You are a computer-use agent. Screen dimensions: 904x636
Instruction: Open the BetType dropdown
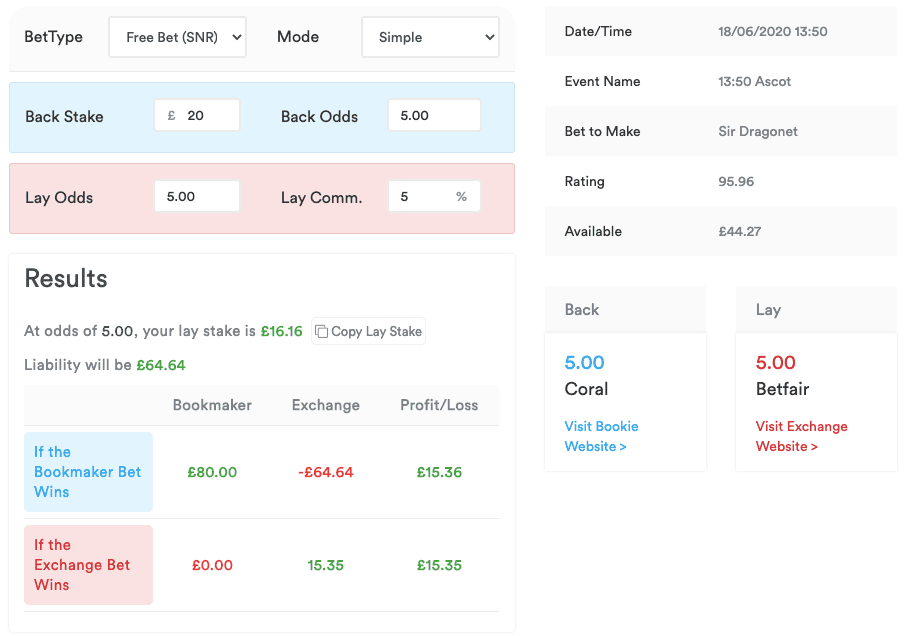pos(177,37)
